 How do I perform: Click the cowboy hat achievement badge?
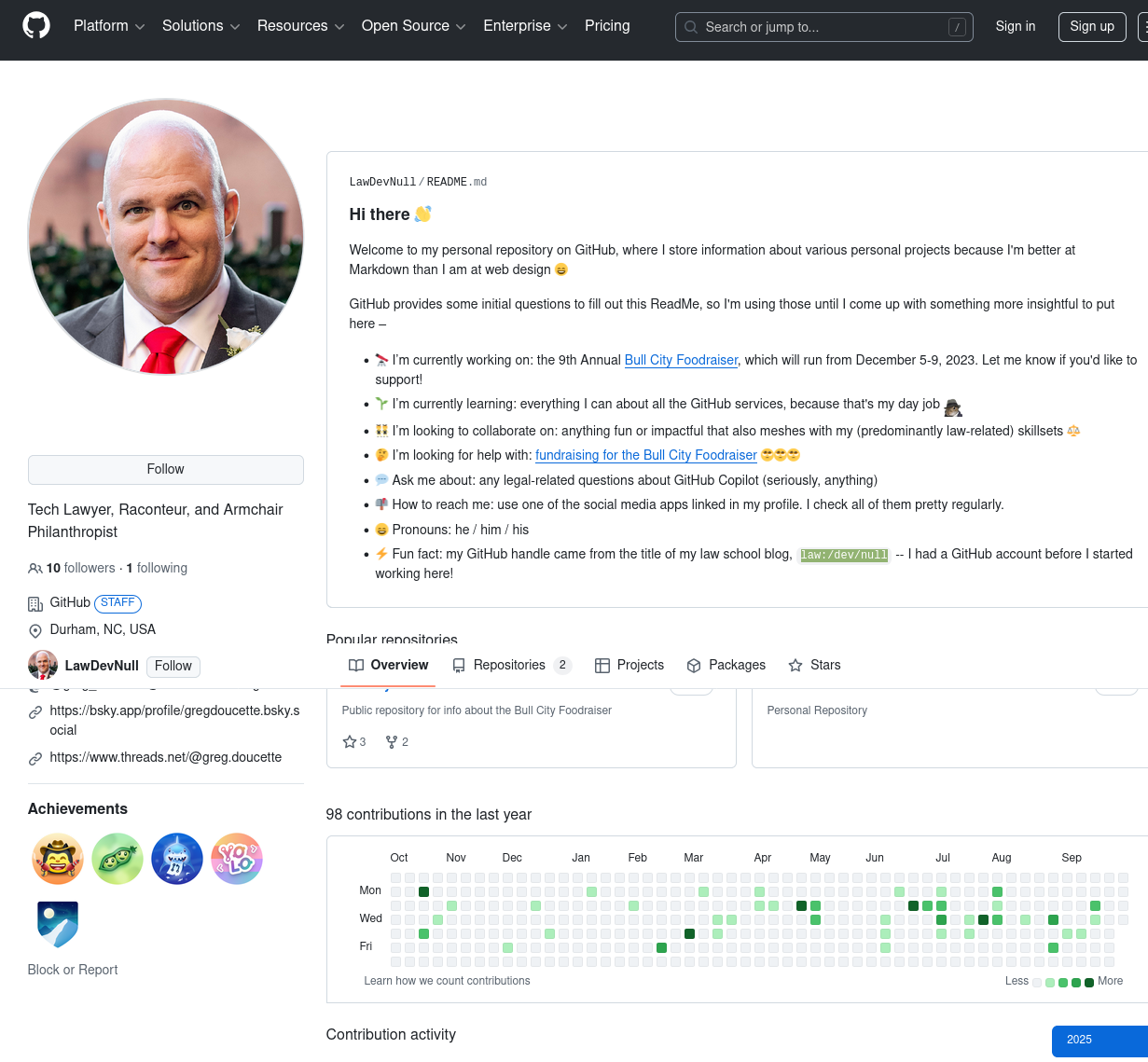(x=58, y=859)
